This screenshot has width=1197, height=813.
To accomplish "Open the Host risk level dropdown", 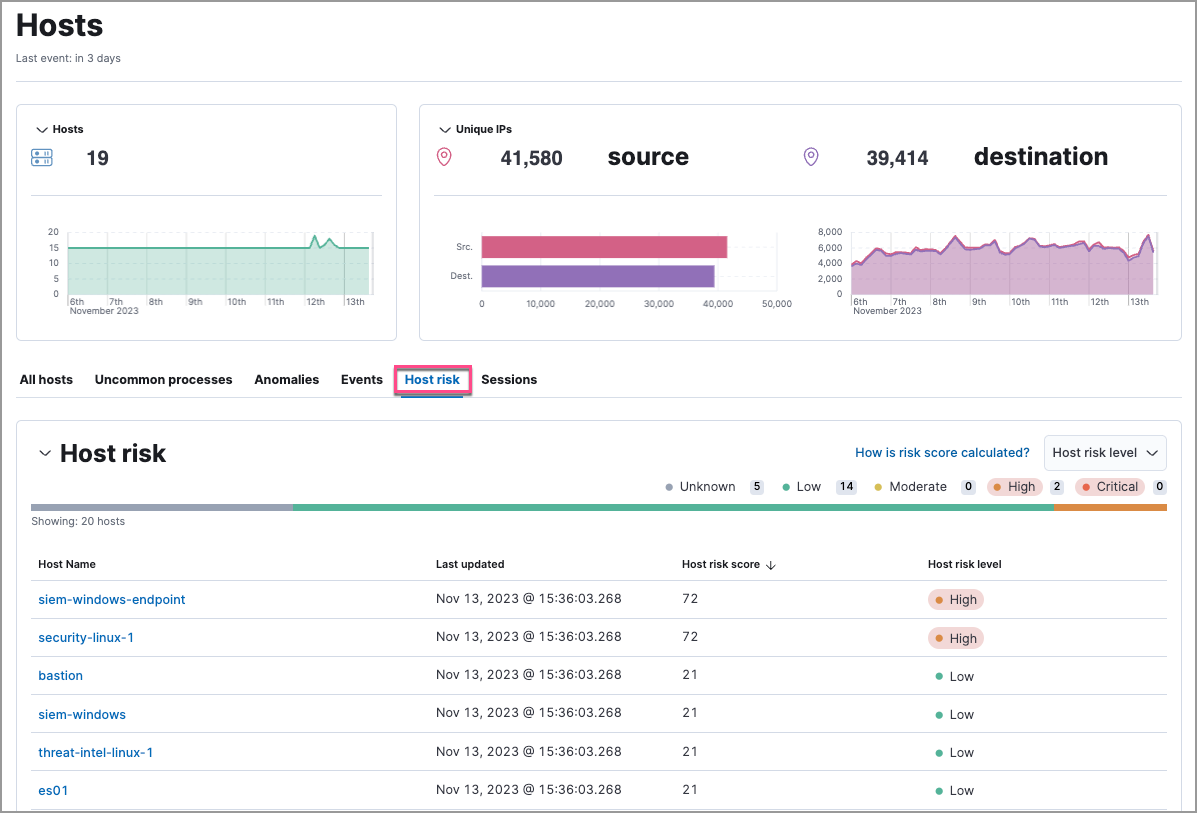I will [1104, 452].
